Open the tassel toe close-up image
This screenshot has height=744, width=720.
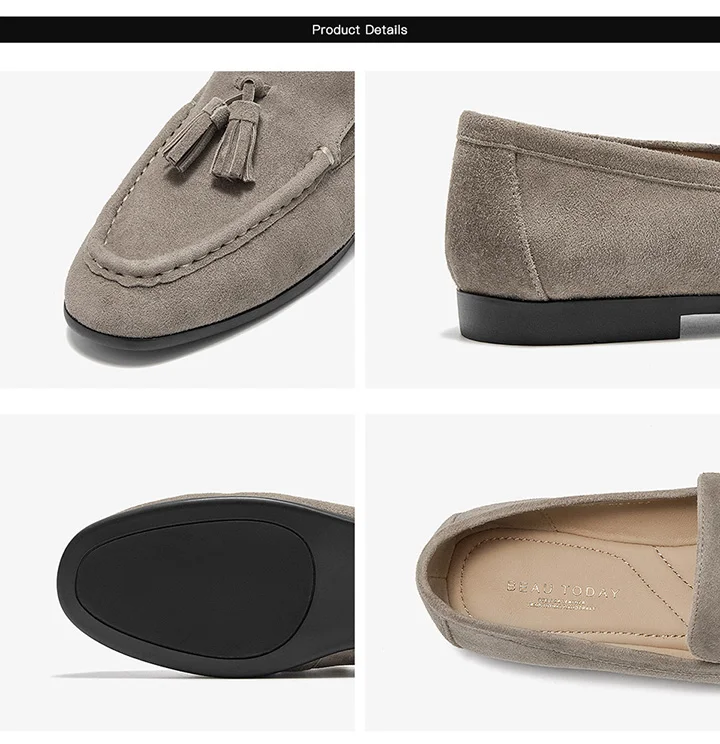(x=177, y=230)
